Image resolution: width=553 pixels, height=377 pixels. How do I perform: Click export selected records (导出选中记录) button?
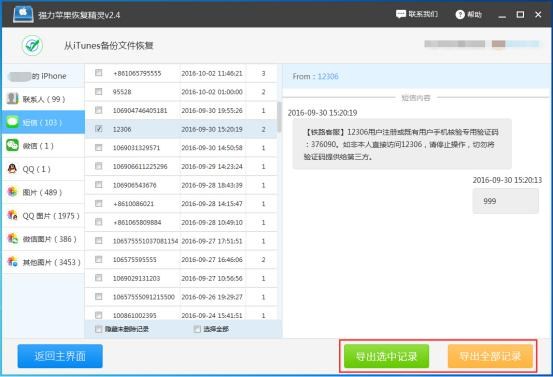tap(387, 356)
